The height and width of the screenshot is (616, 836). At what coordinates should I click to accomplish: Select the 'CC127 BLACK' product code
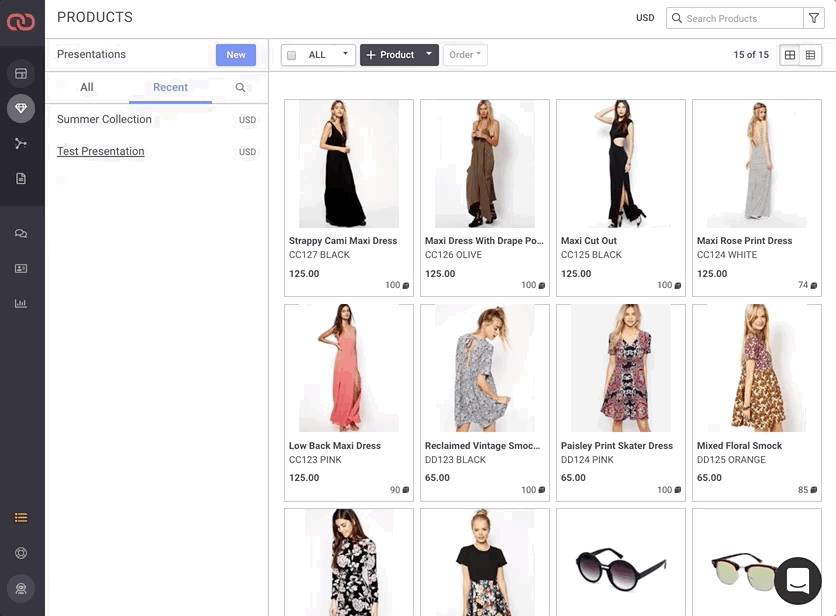click(319, 255)
